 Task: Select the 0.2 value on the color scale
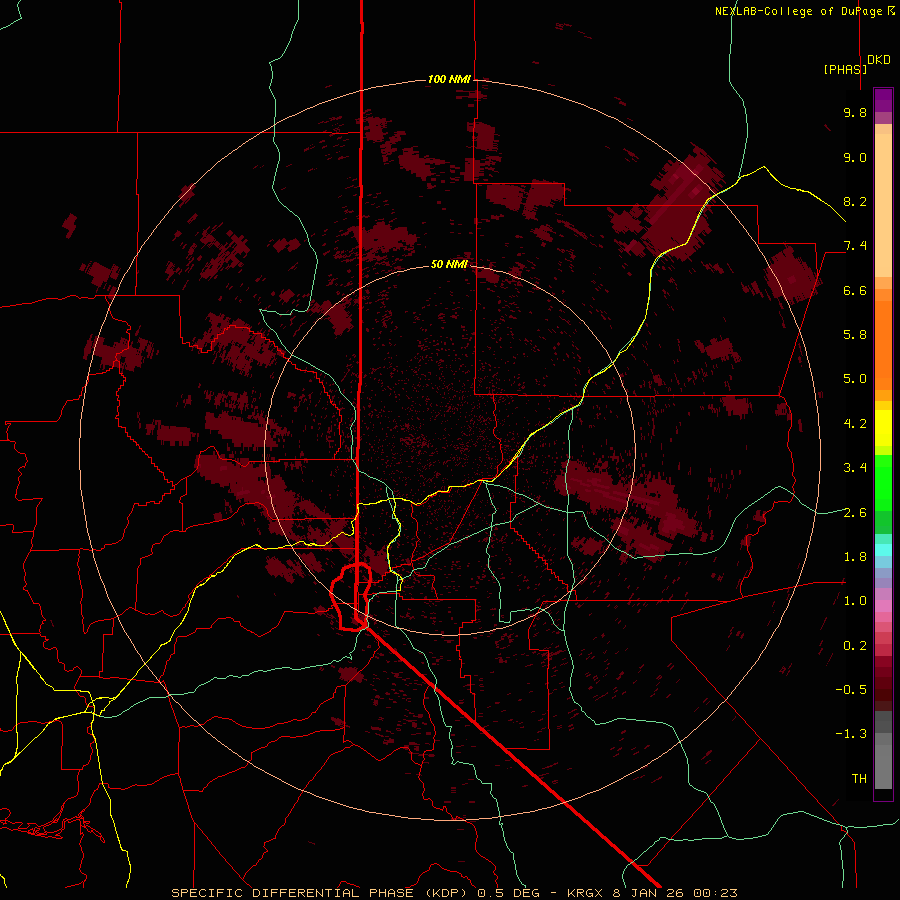tap(855, 645)
